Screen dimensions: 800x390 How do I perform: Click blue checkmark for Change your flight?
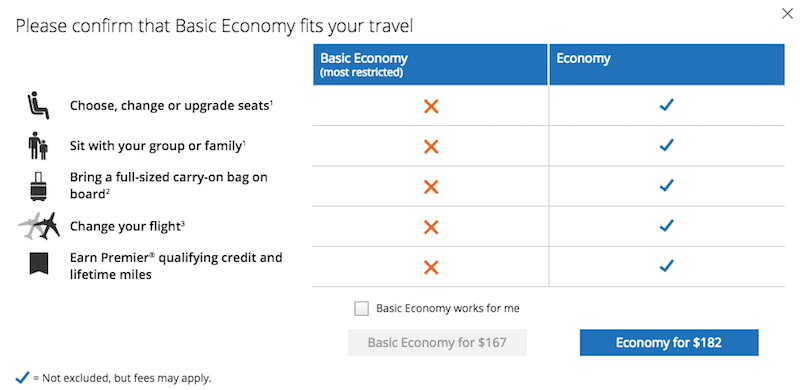666,226
